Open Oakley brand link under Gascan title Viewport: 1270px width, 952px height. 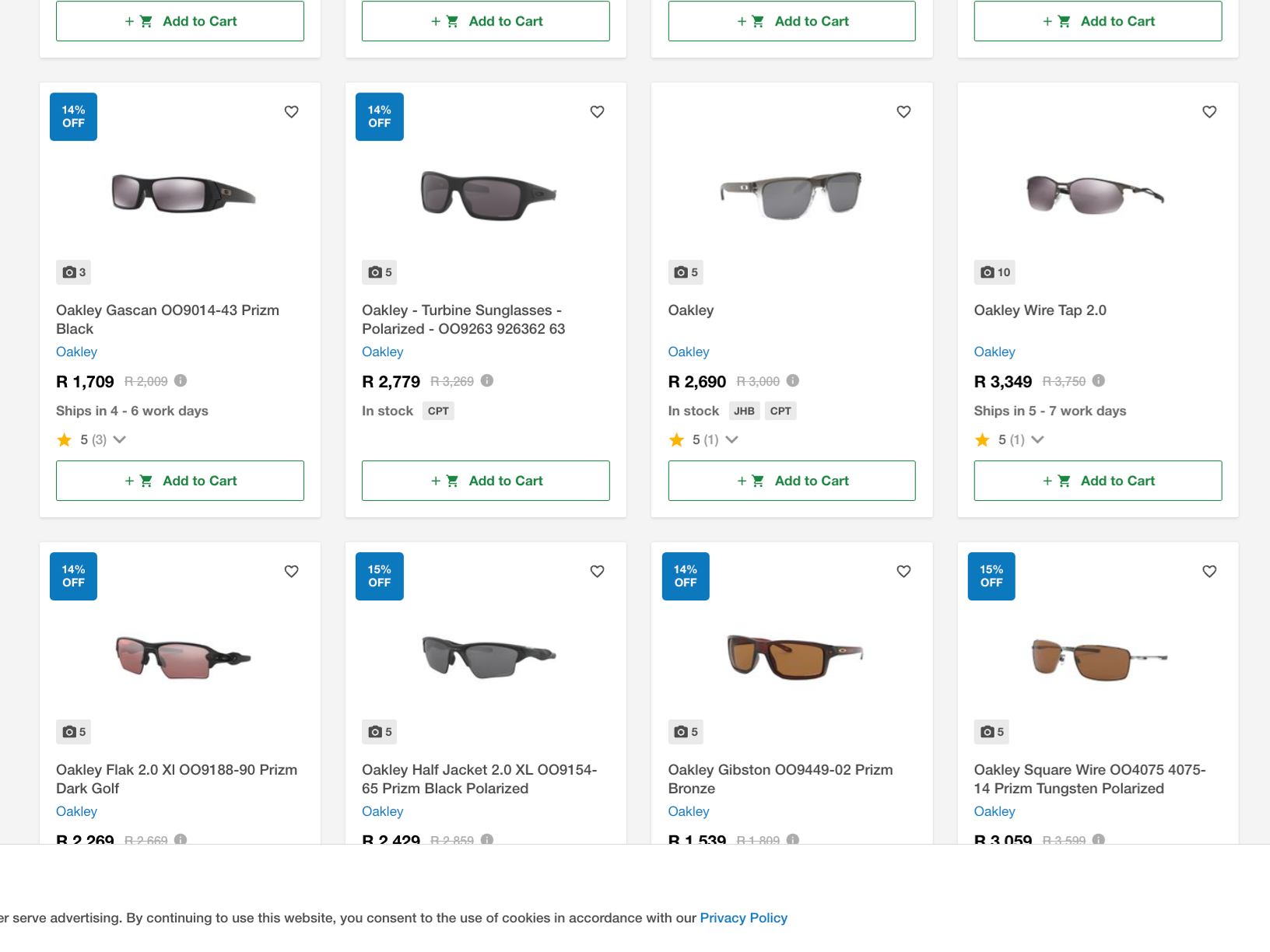pos(76,352)
